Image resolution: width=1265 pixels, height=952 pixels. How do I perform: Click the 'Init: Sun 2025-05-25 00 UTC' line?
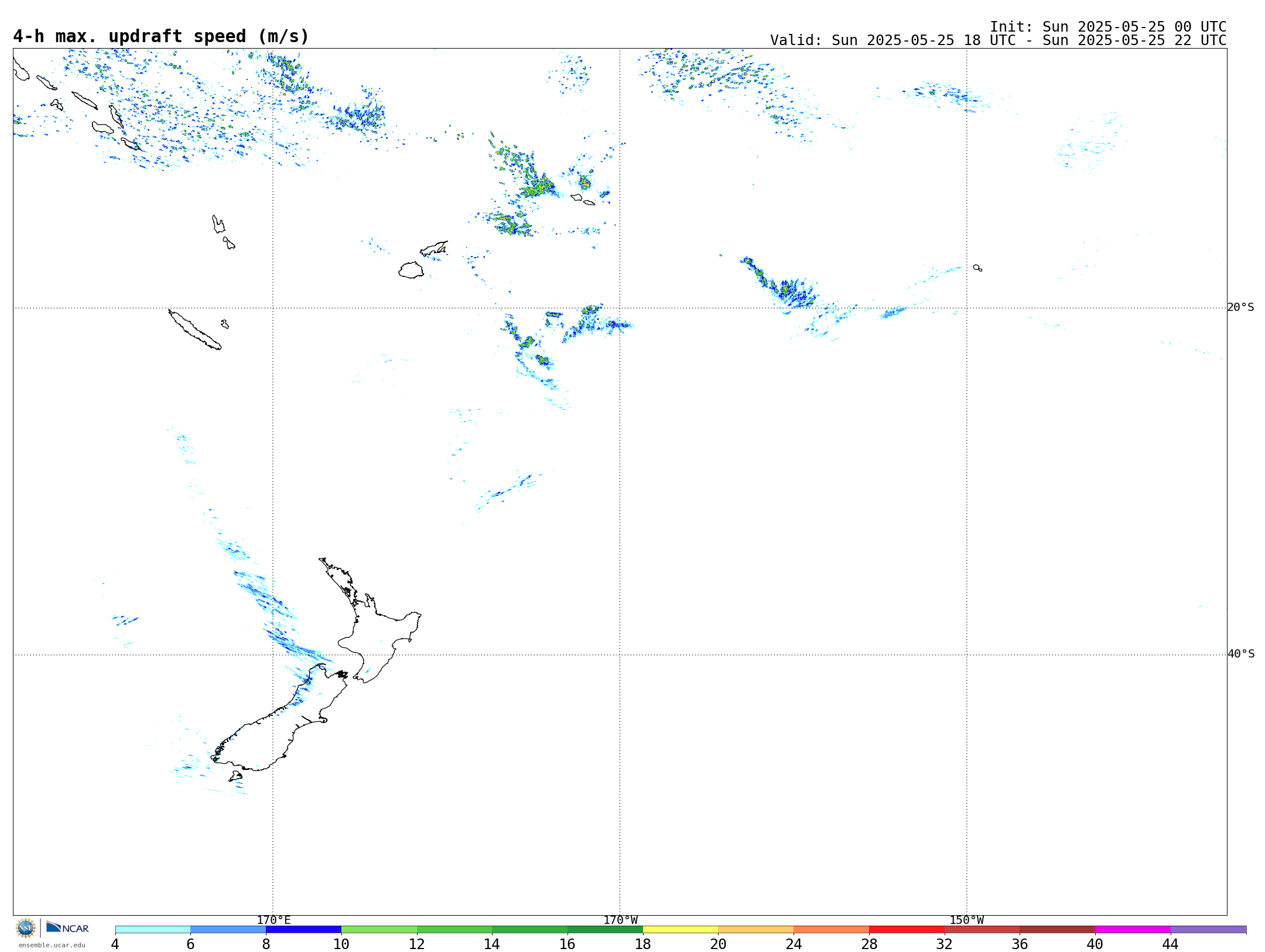1108,27
